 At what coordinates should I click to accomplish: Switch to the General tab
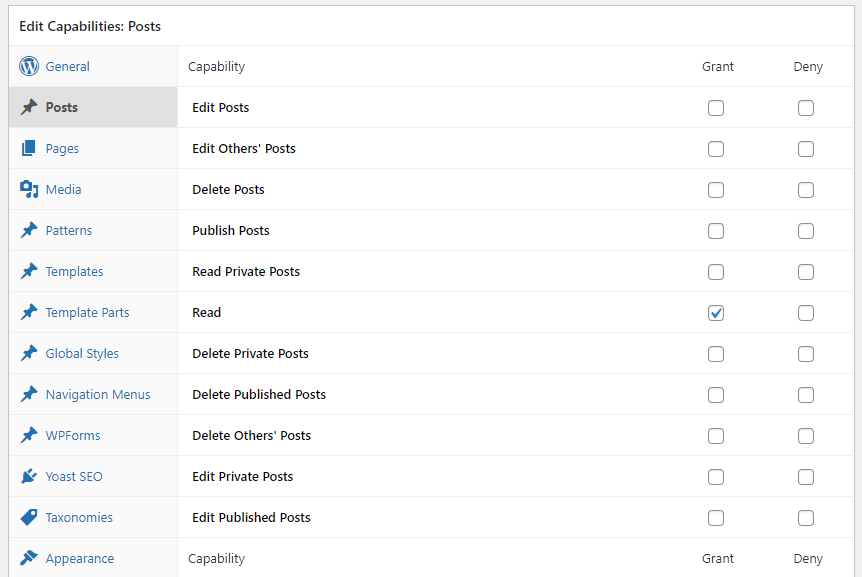tap(69, 66)
